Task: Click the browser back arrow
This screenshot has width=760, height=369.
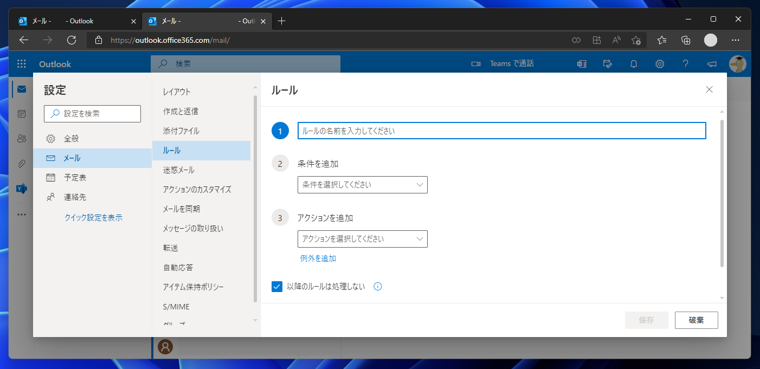Action: pos(24,40)
